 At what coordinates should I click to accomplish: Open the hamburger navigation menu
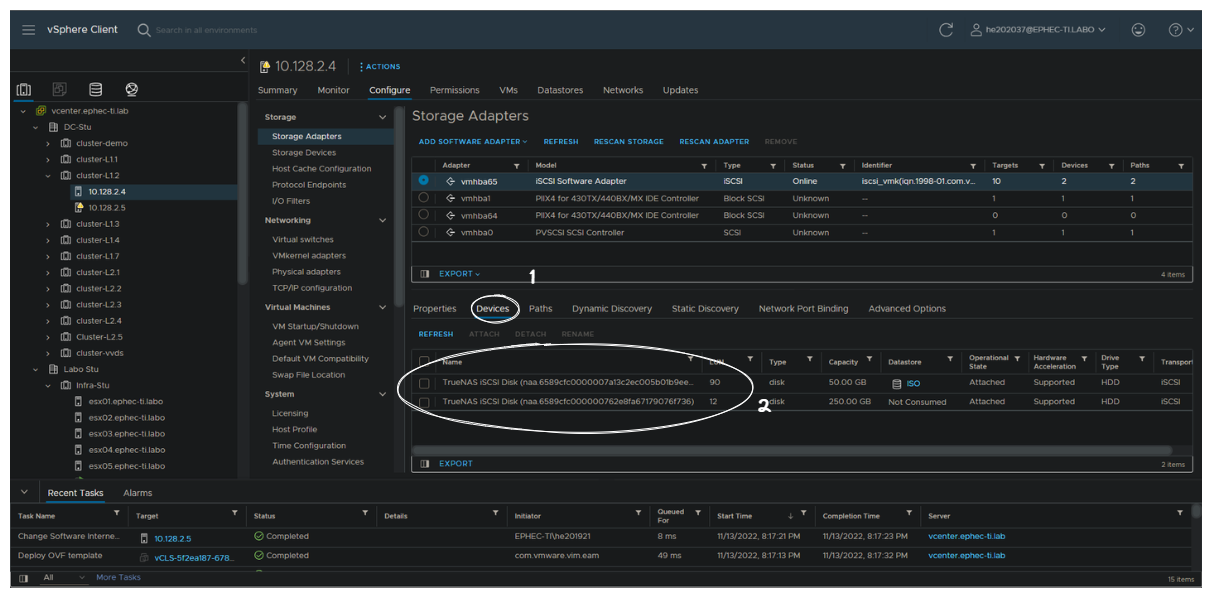pos(28,30)
